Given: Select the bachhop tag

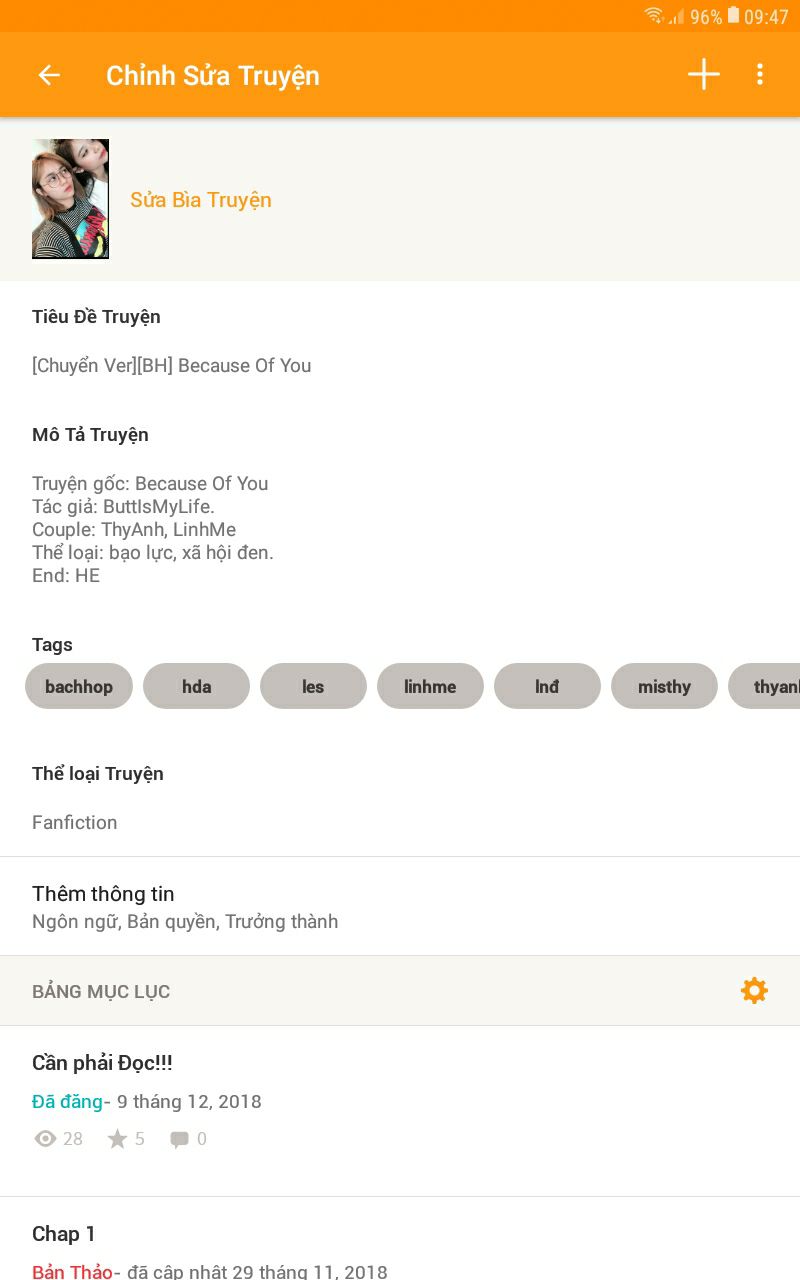Looking at the screenshot, I should click(x=79, y=686).
